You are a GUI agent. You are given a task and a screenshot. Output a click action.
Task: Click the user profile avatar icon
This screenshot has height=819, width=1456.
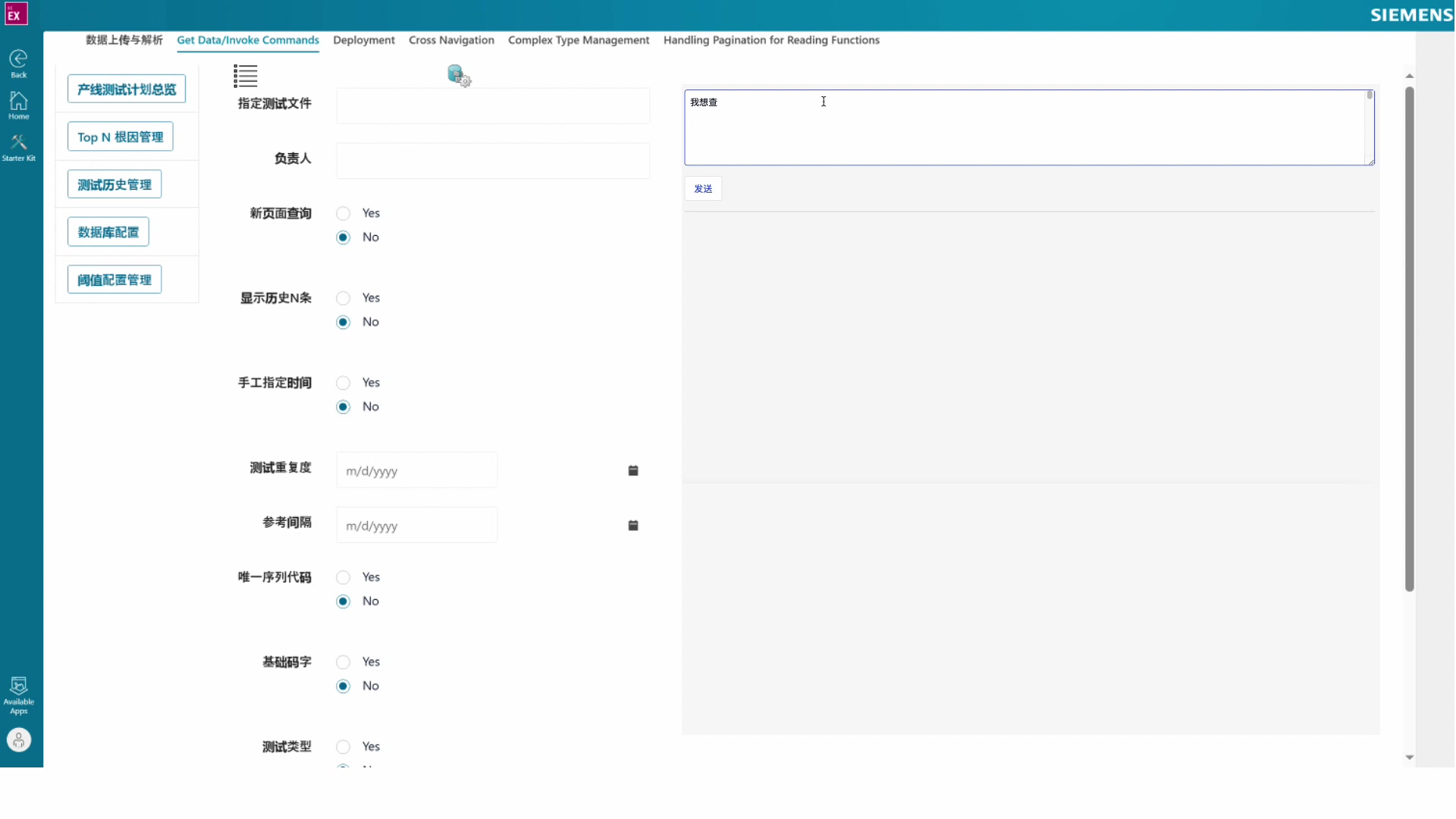18,739
